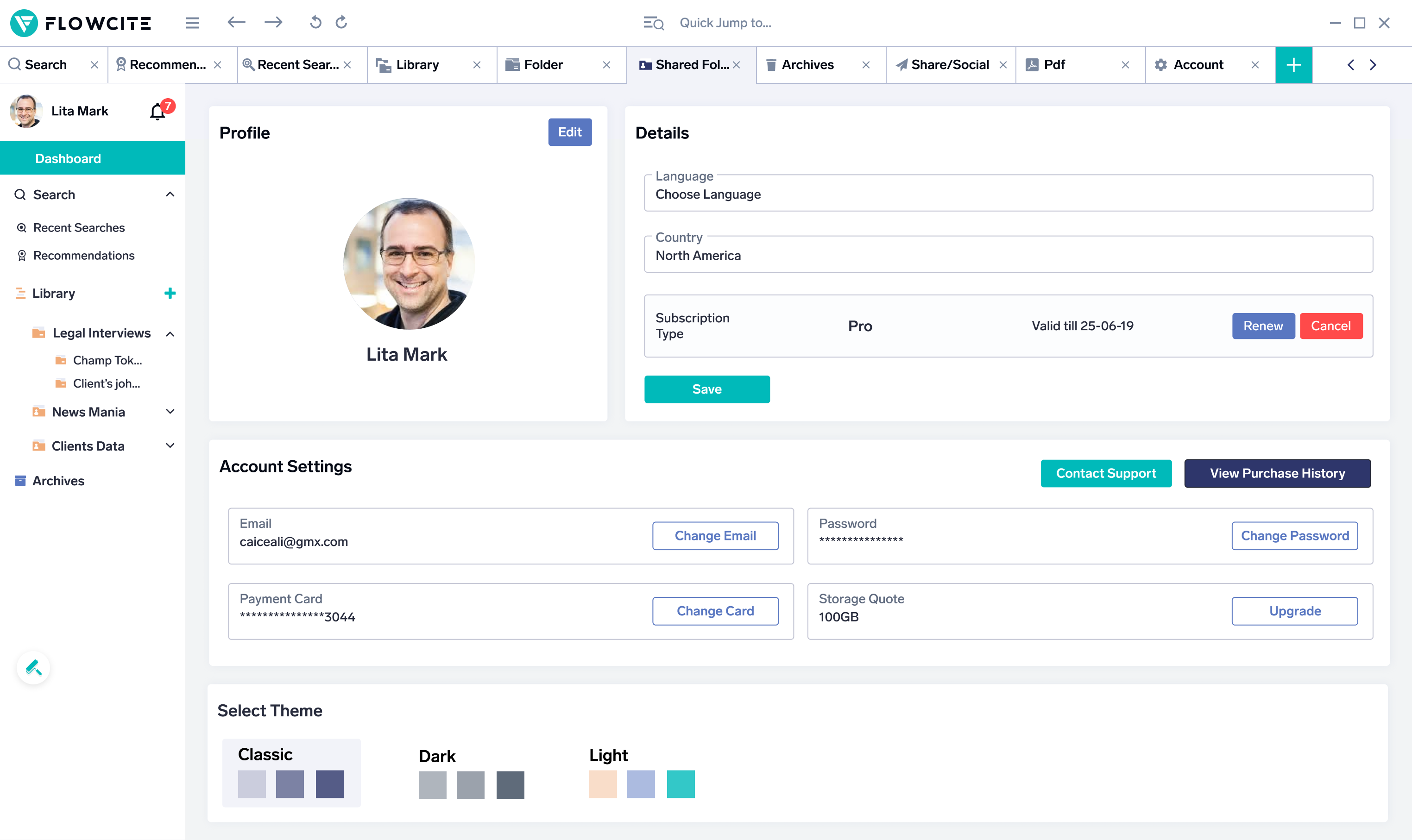Open the notifications bell icon

tap(158, 112)
